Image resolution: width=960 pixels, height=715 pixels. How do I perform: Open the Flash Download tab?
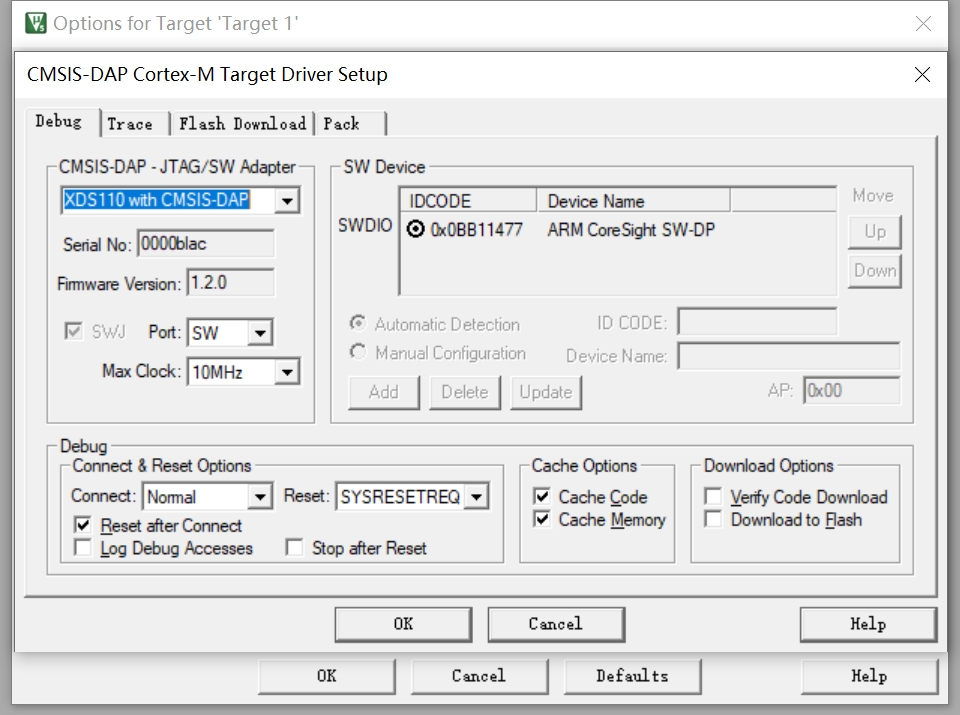pyautogui.click(x=242, y=124)
